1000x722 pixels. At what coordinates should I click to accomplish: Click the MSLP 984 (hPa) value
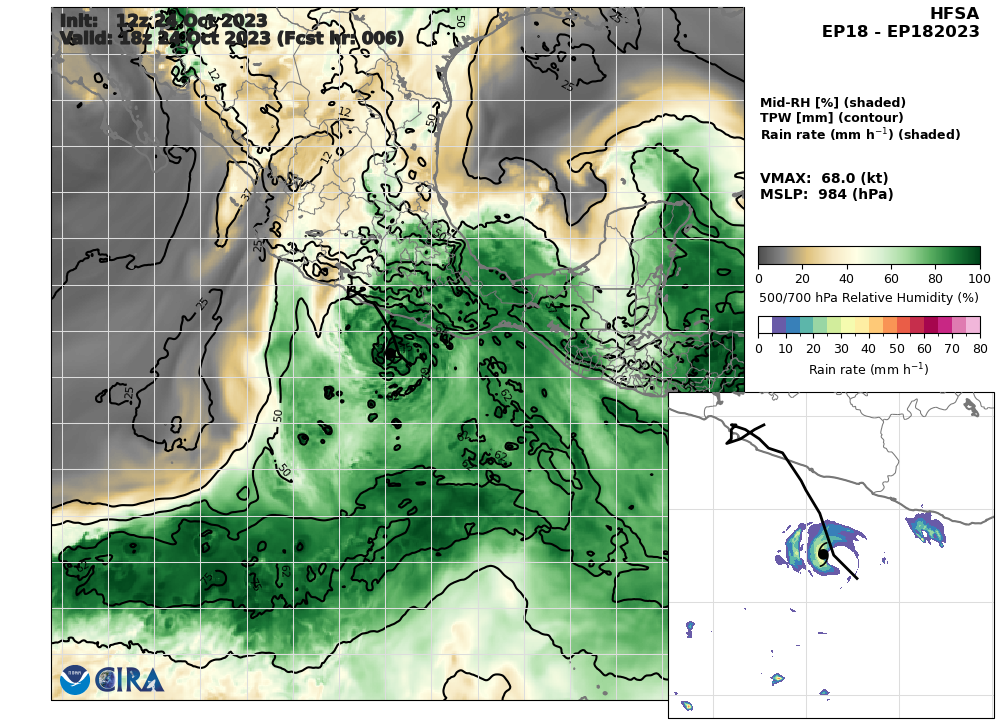(x=827, y=194)
